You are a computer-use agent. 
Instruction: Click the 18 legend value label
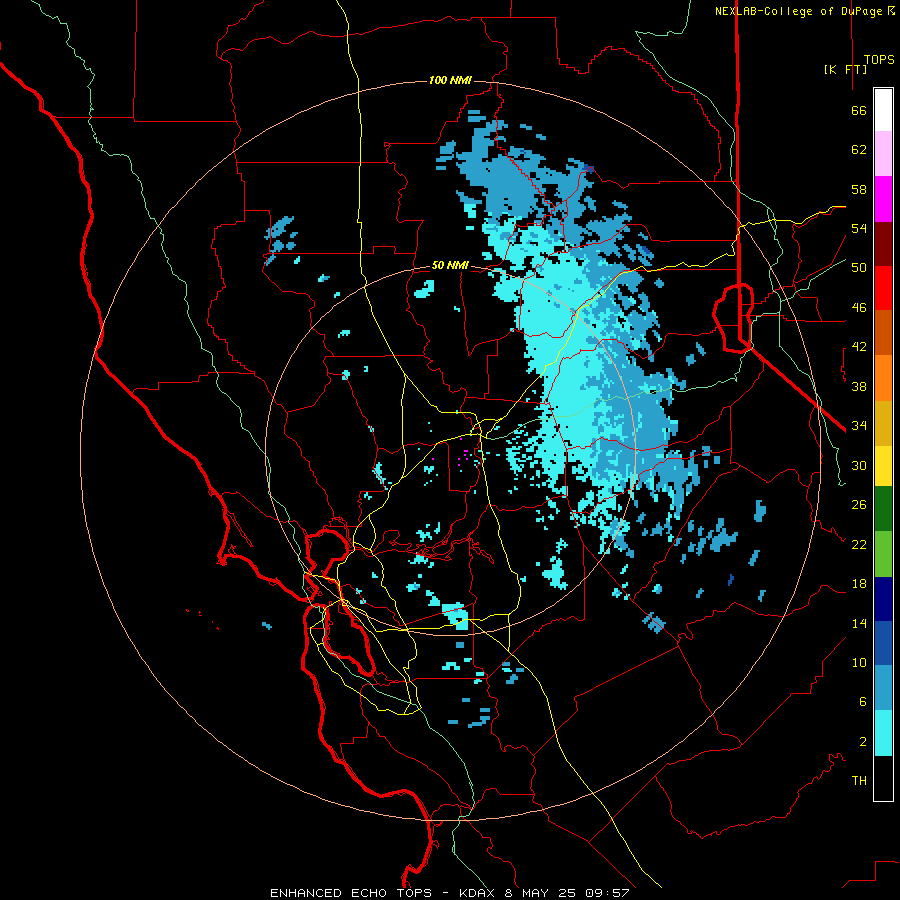point(859,583)
